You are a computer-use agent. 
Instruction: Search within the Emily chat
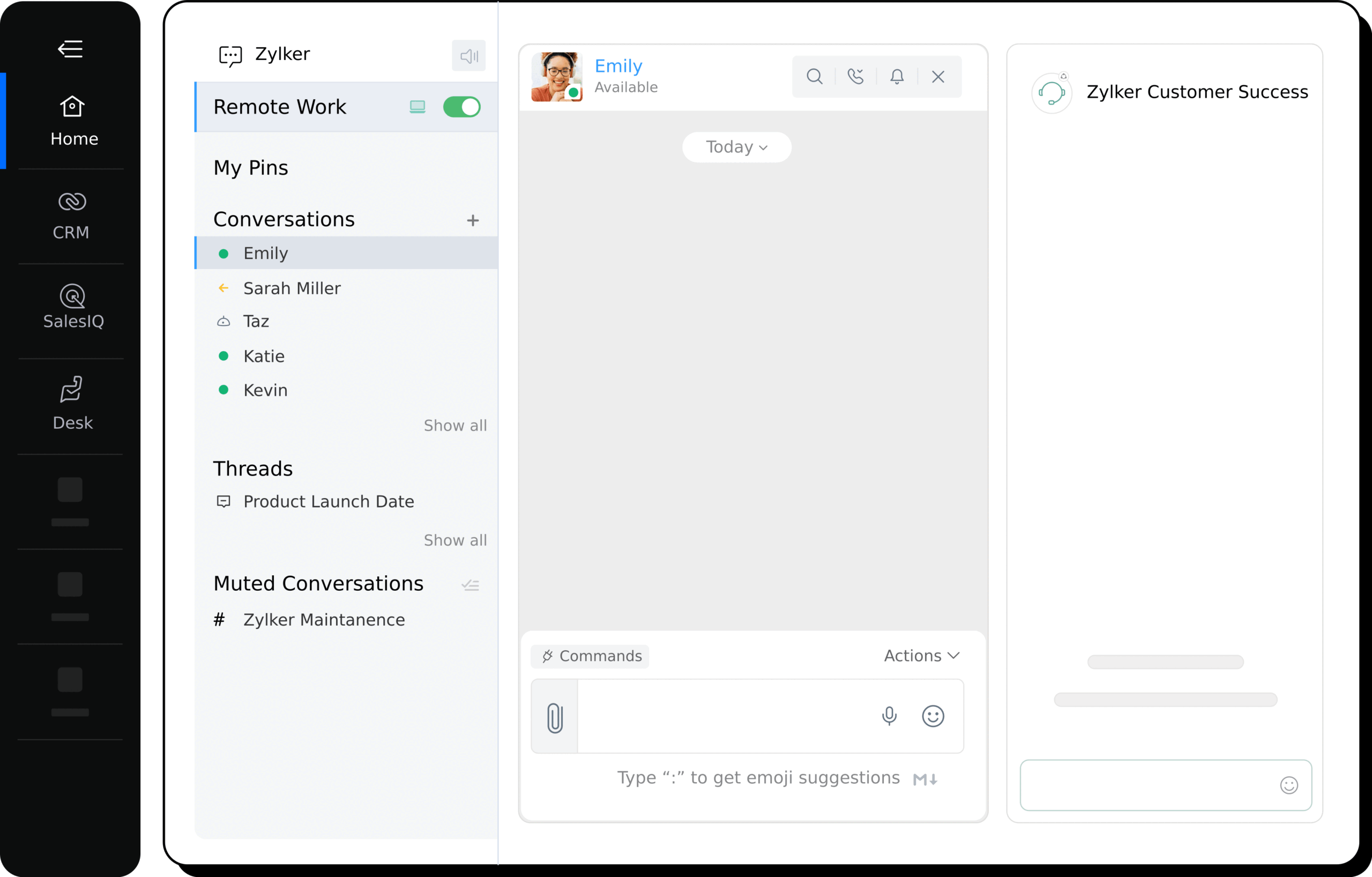point(814,76)
